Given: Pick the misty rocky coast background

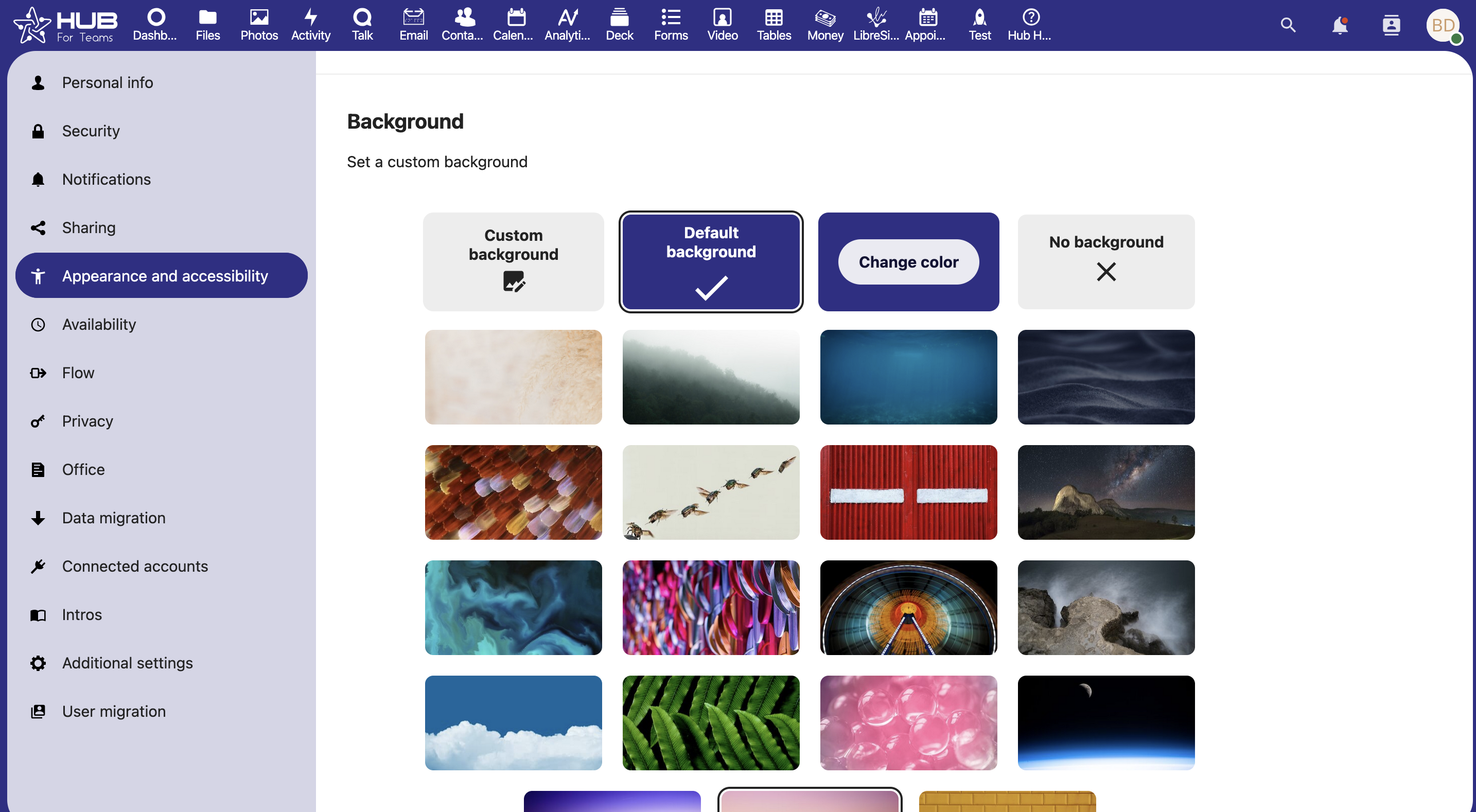Looking at the screenshot, I should (x=1106, y=607).
